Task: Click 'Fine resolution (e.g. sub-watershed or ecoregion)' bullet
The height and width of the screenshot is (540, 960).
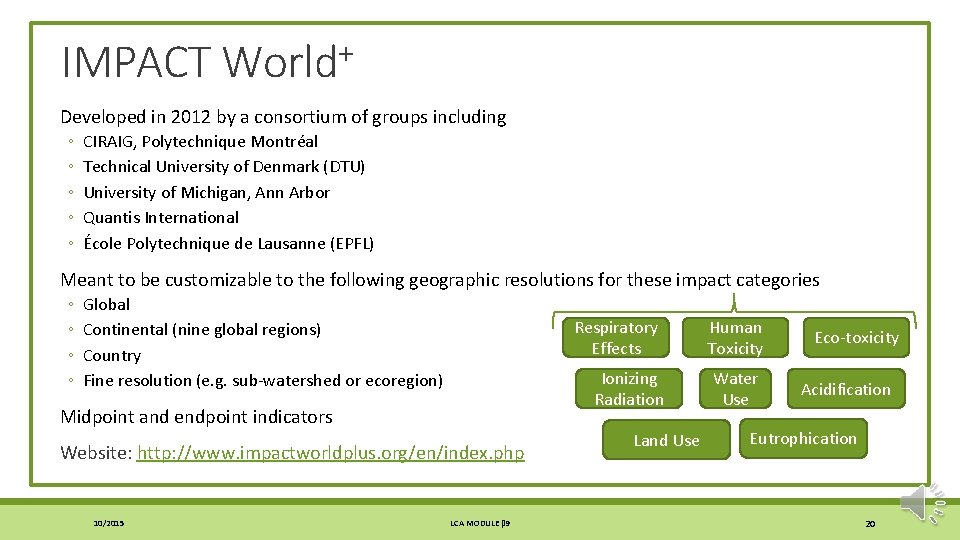Action: coord(263,380)
